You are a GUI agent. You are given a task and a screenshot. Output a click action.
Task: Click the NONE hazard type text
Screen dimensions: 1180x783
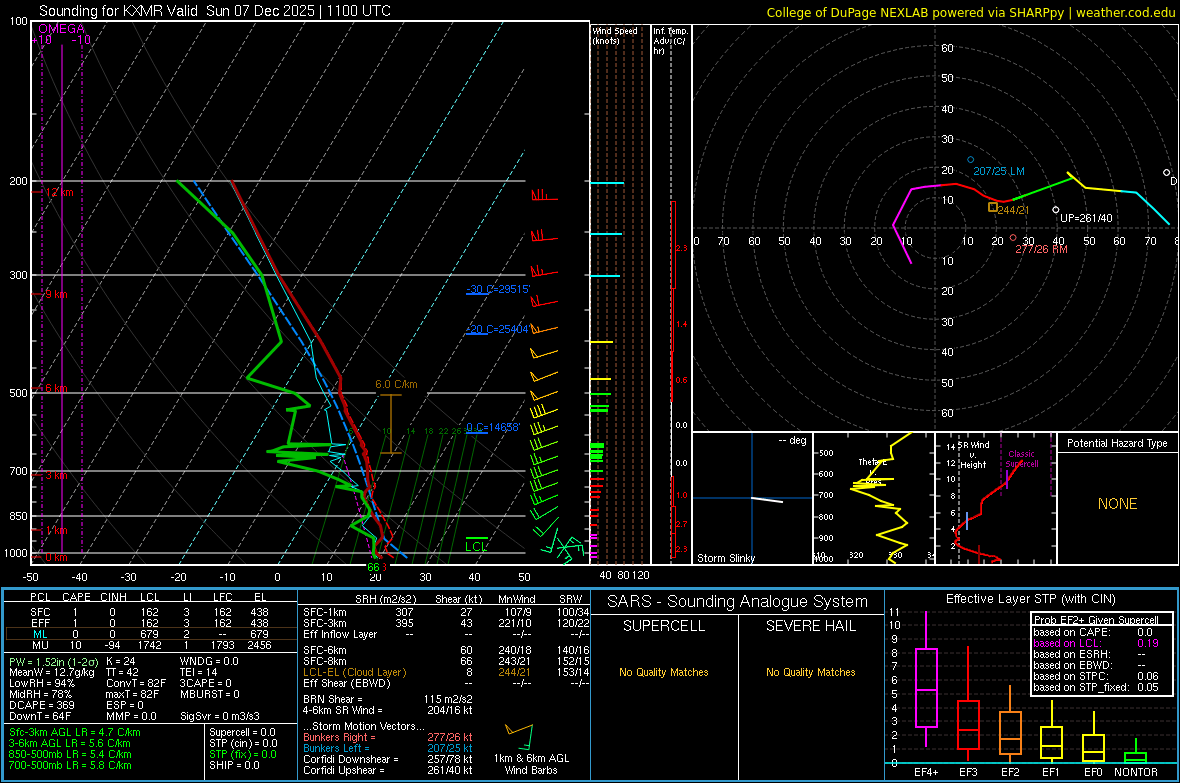coord(1117,504)
